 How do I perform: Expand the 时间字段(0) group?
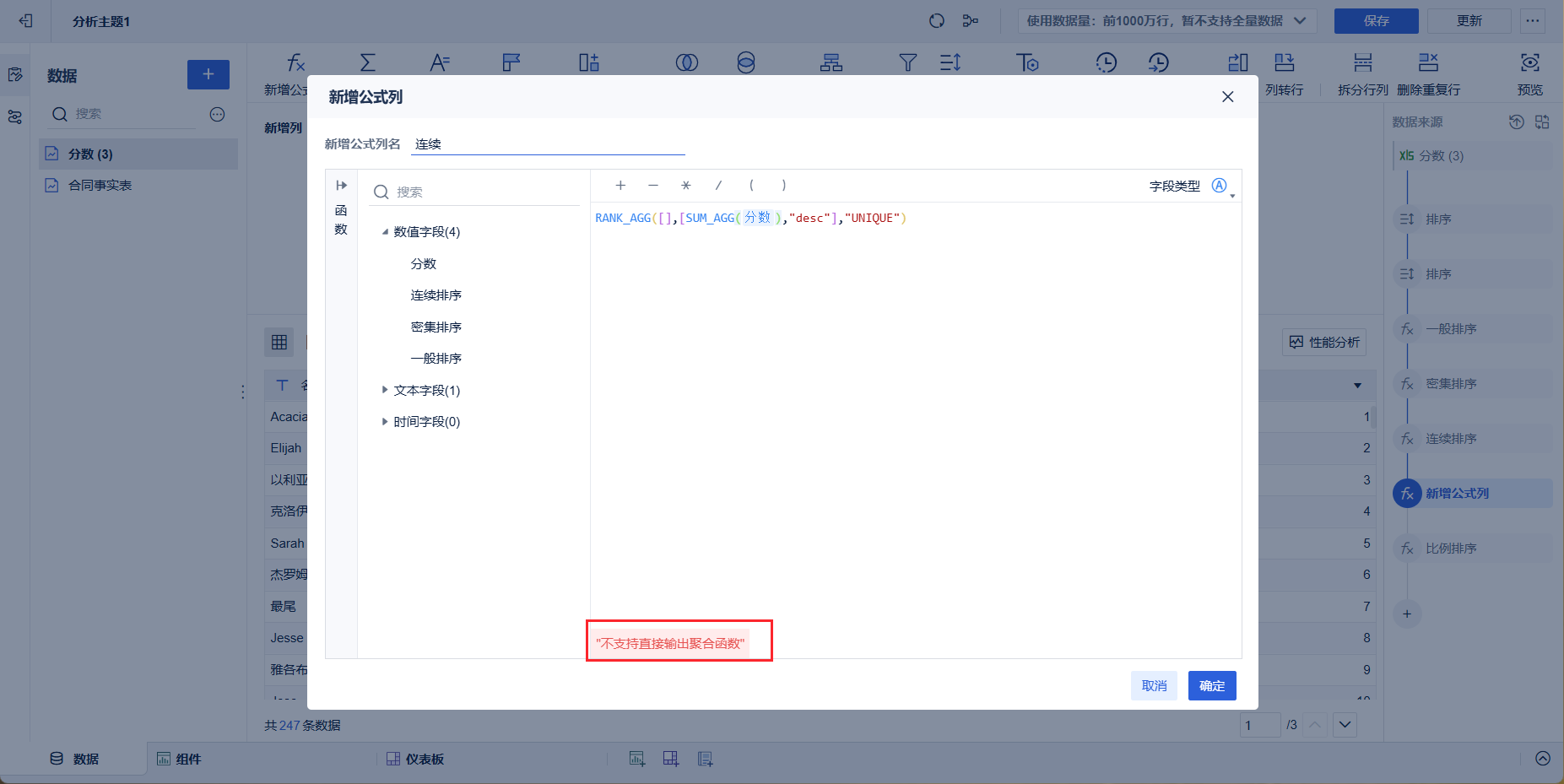[x=385, y=422]
